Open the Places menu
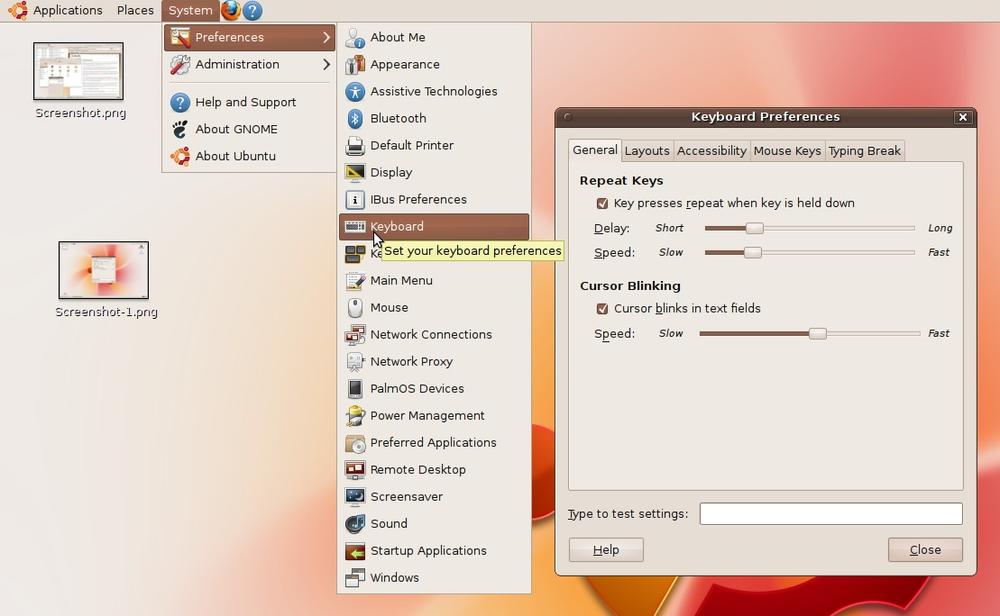1000x616 pixels. click(x=134, y=11)
